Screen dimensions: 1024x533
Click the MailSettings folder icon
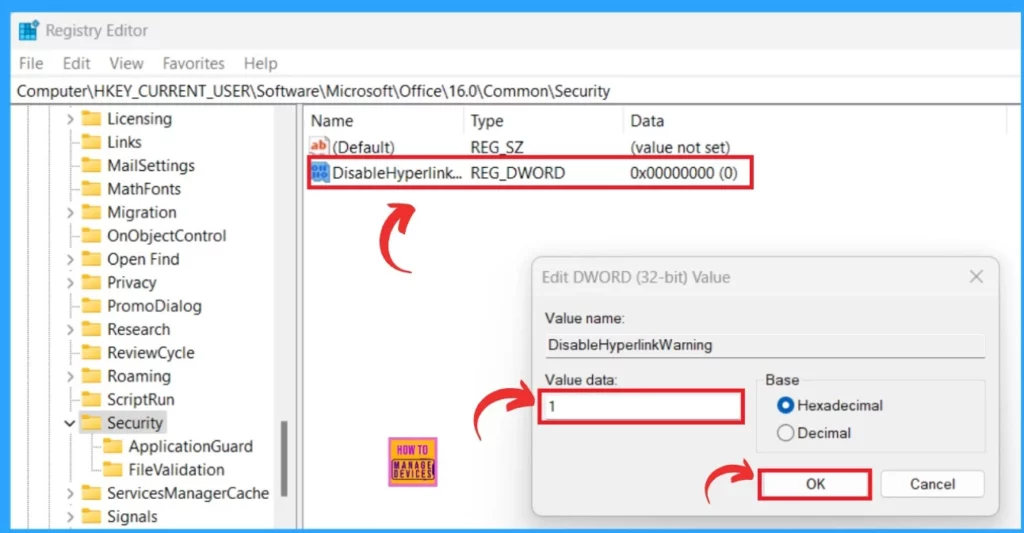click(91, 165)
